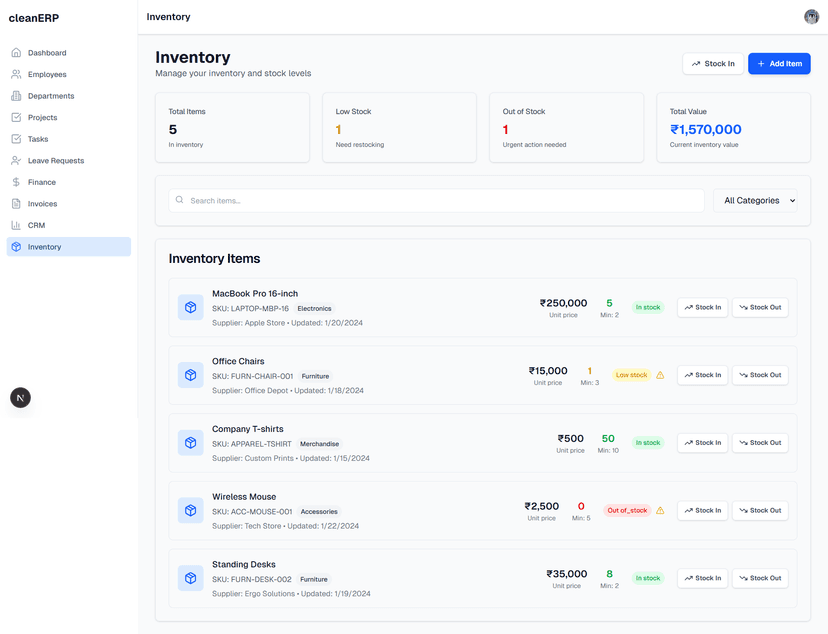The width and height of the screenshot is (828, 634).
Task: Open the All Categories dropdown
Action: [755, 201]
